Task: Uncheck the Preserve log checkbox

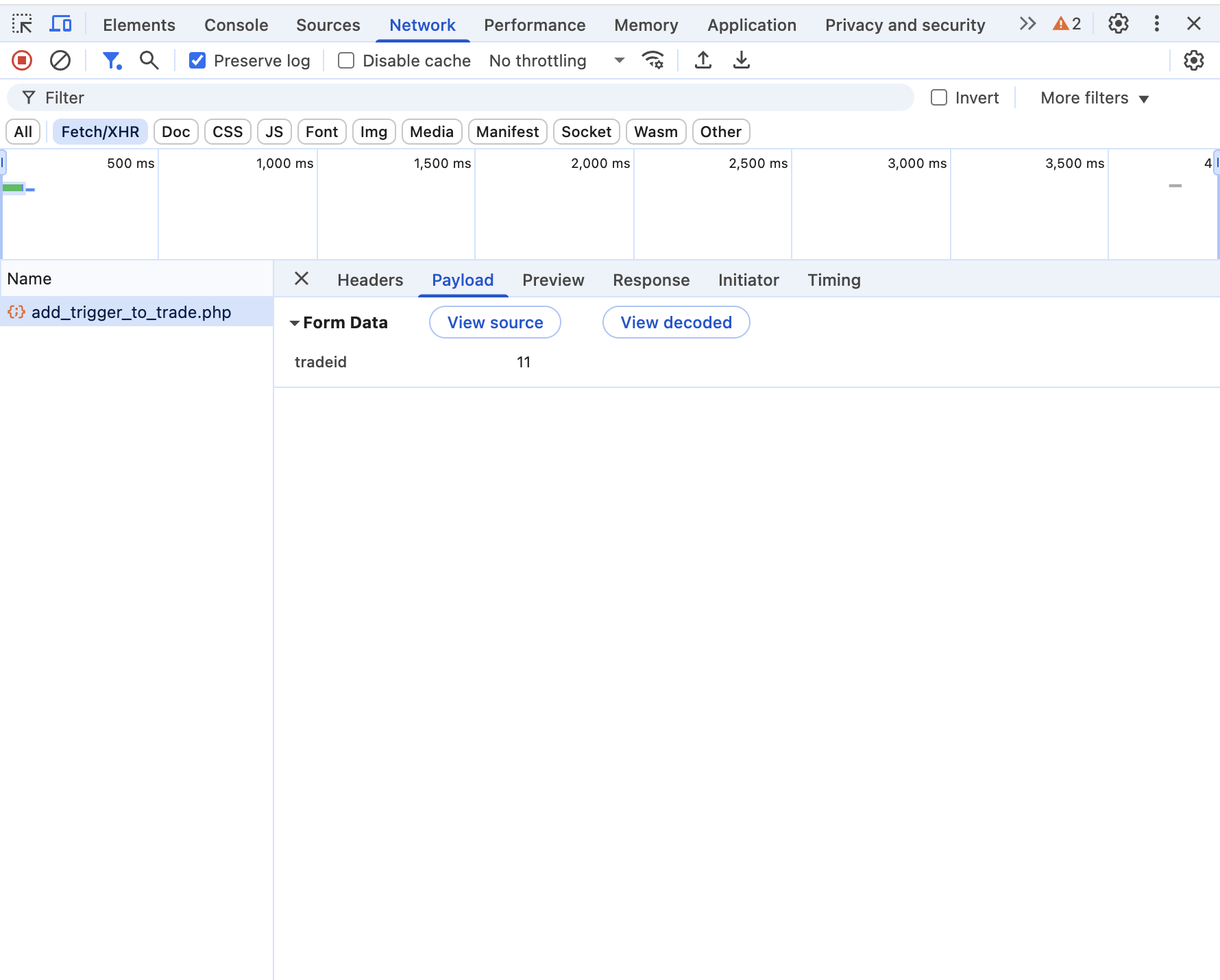Action: (x=197, y=61)
